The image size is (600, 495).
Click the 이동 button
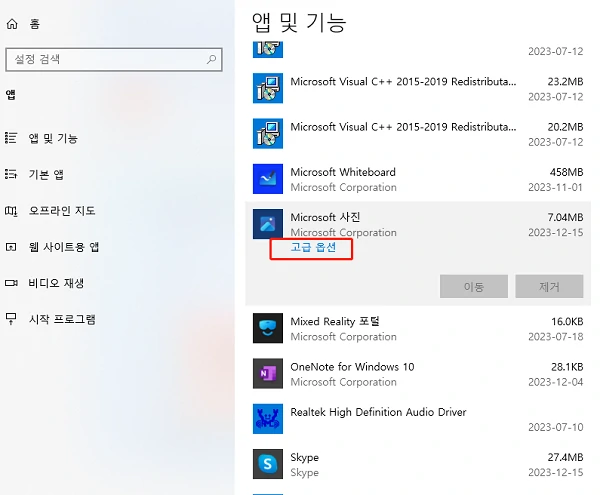click(x=474, y=286)
